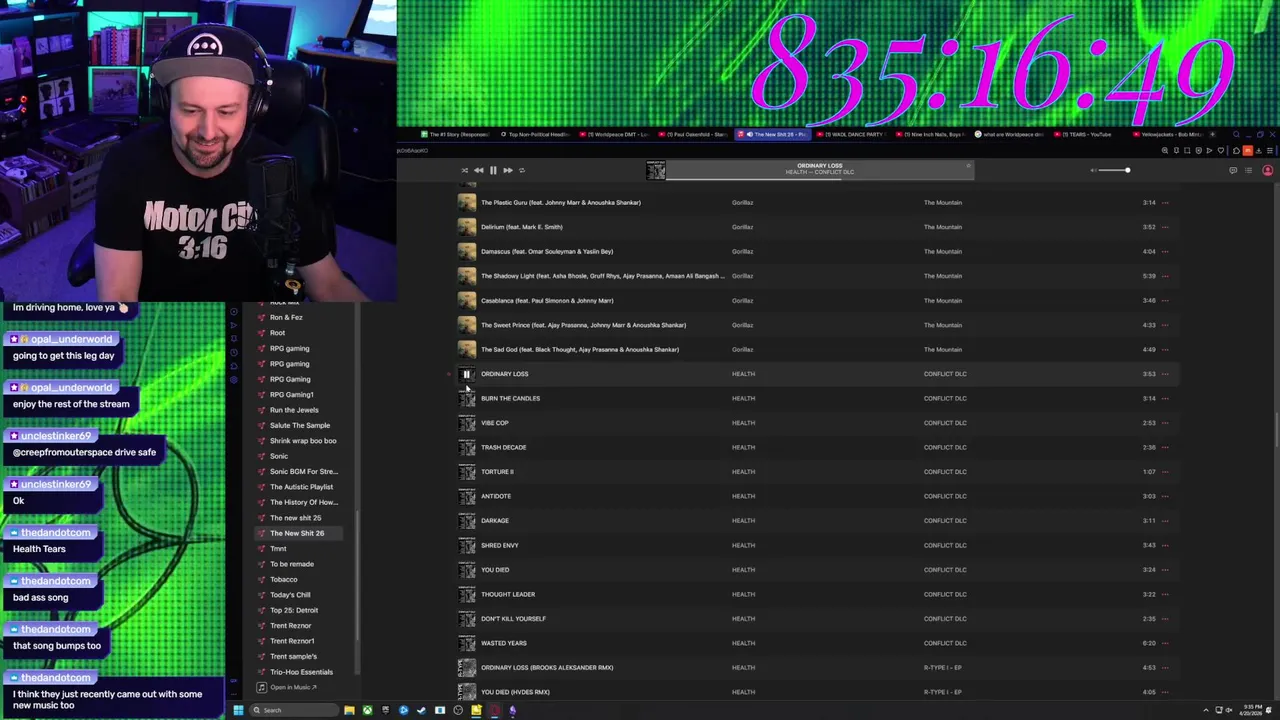Open the Sonic playlist
Screen dimensions: 1280x720
(x=279, y=456)
